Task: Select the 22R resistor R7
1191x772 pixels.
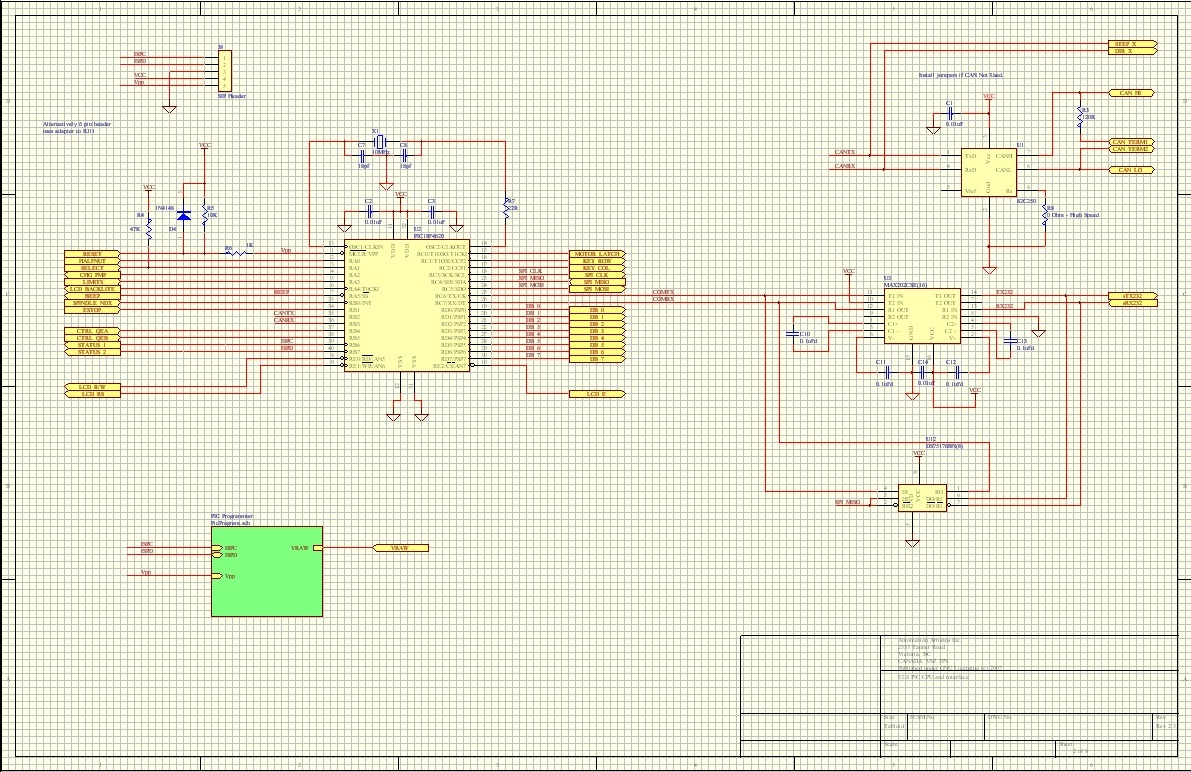Action: coord(507,209)
